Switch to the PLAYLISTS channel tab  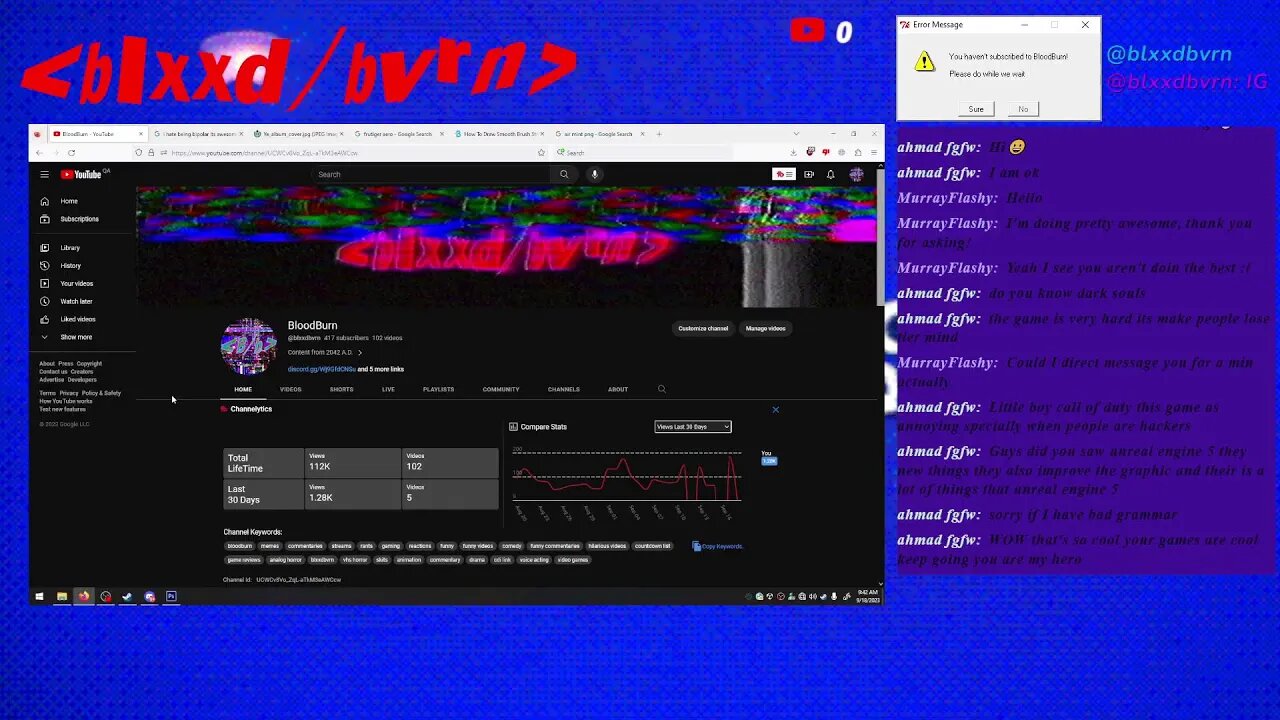(438, 389)
